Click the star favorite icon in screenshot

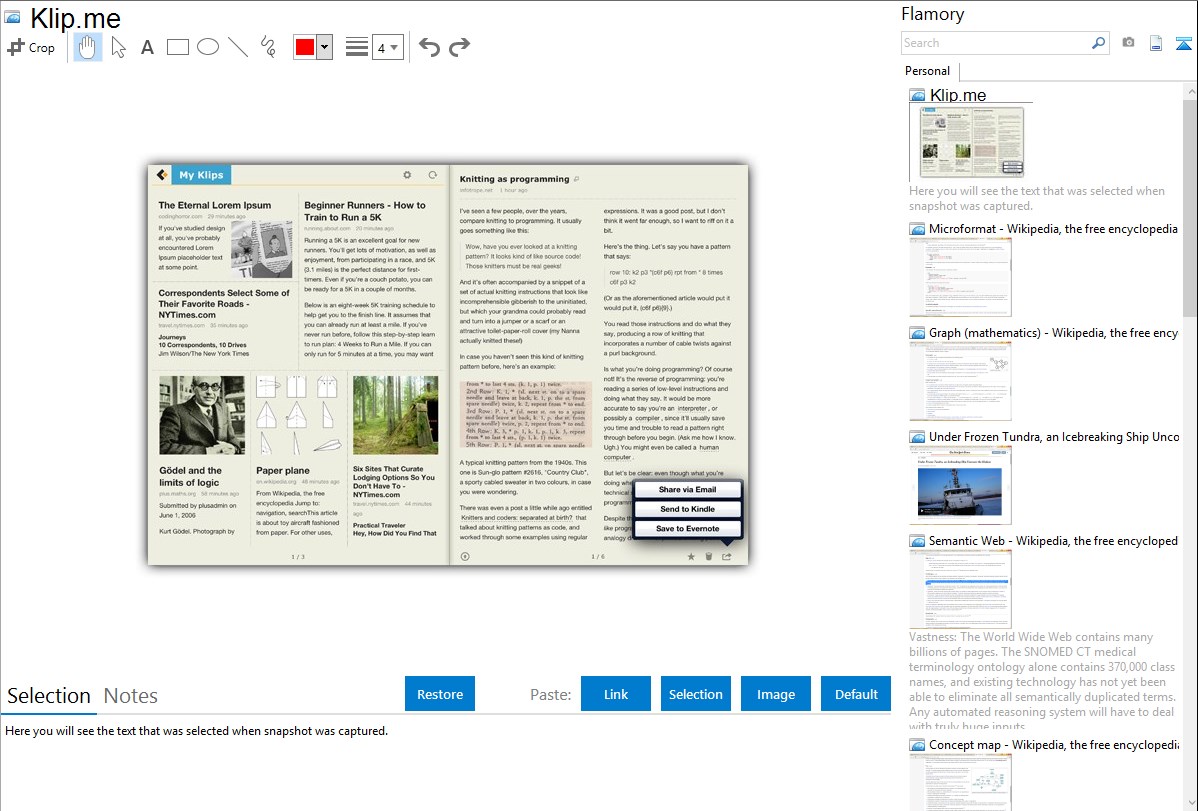pos(691,556)
